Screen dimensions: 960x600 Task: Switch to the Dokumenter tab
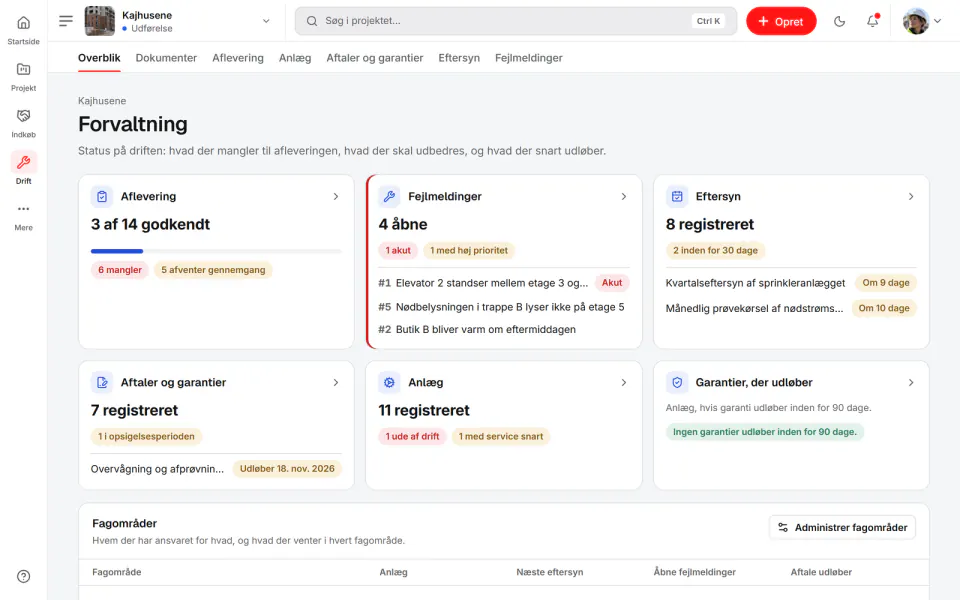[166, 58]
